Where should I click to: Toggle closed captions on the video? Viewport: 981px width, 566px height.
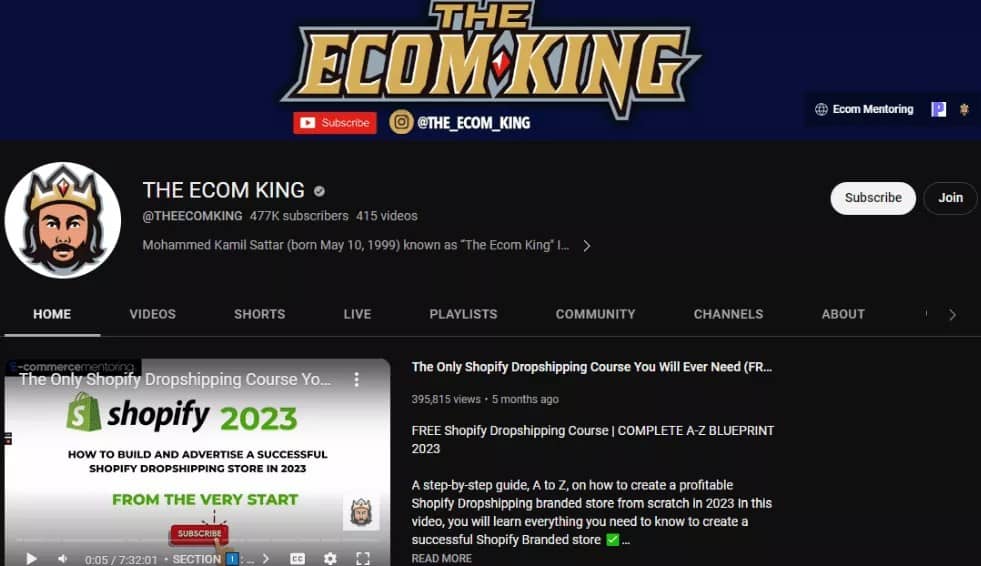298,558
